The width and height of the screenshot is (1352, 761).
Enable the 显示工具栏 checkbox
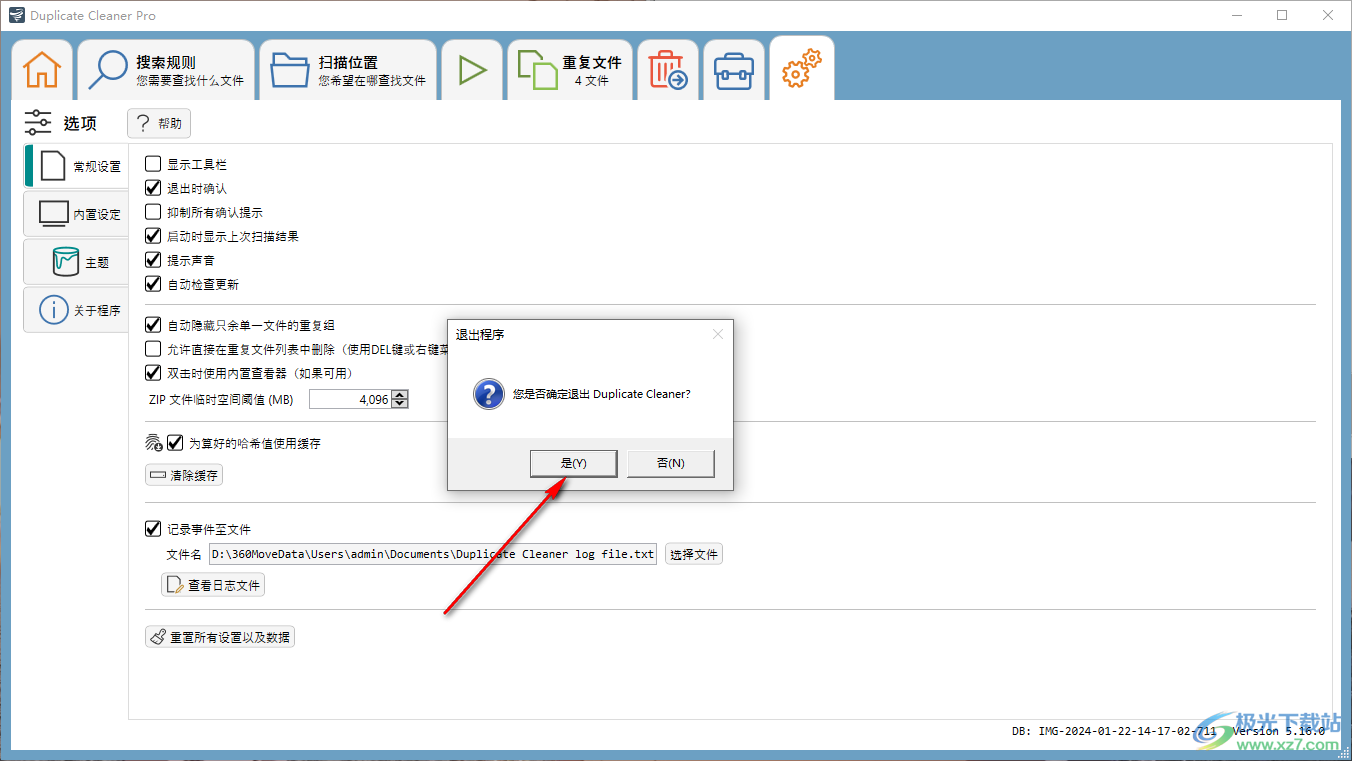tap(153, 164)
